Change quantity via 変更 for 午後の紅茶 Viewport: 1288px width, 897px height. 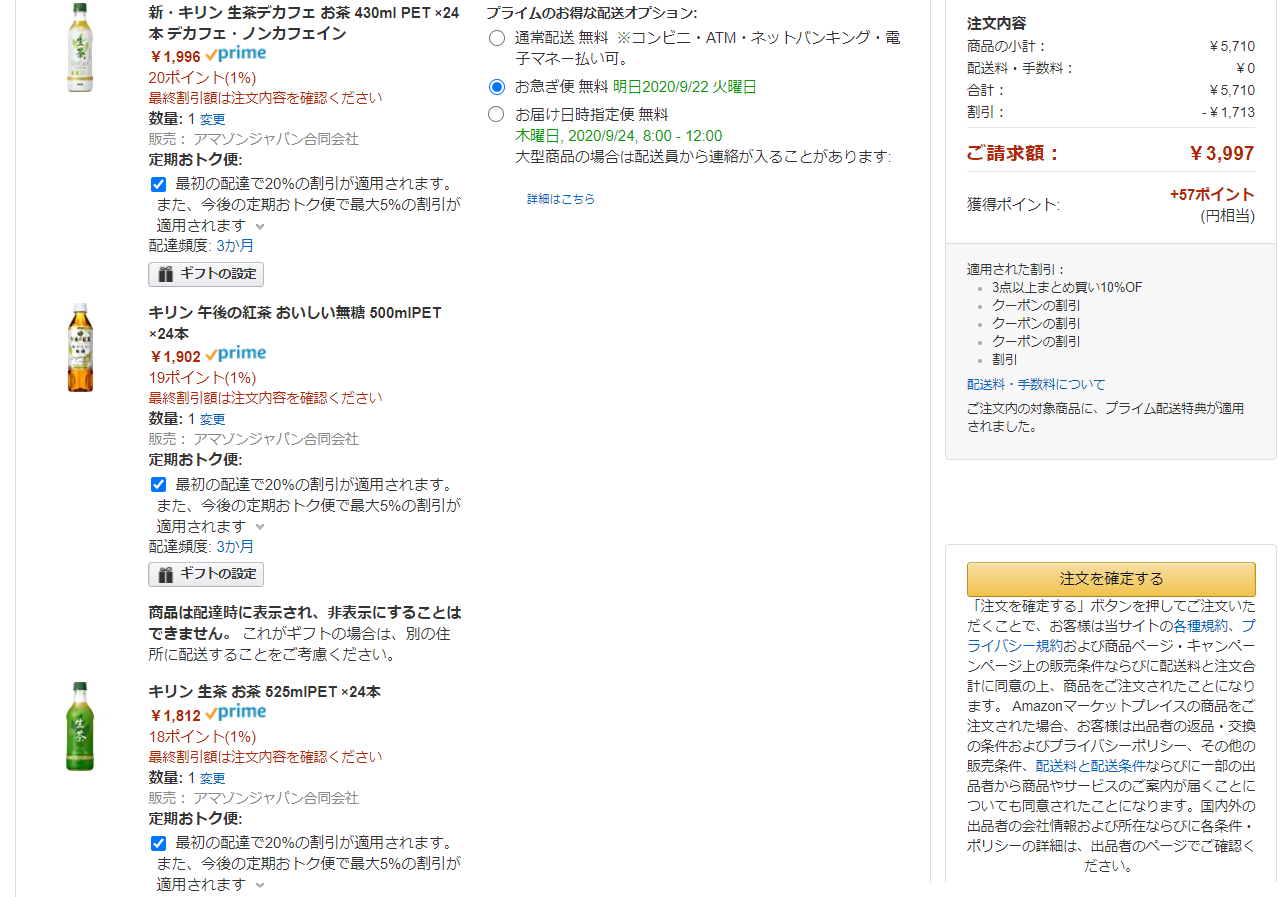click(x=212, y=419)
